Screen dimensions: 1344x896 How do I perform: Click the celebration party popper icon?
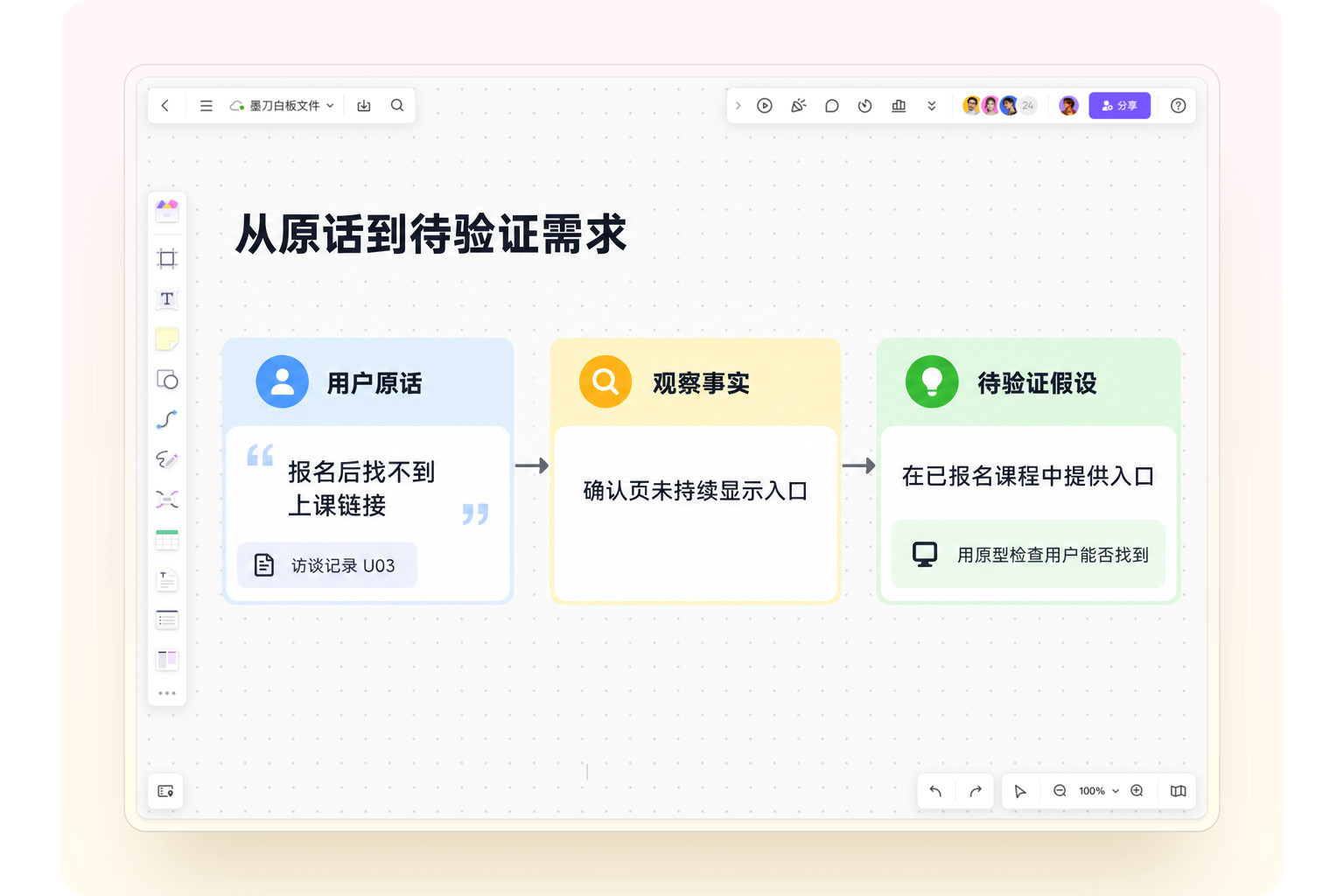coord(798,106)
